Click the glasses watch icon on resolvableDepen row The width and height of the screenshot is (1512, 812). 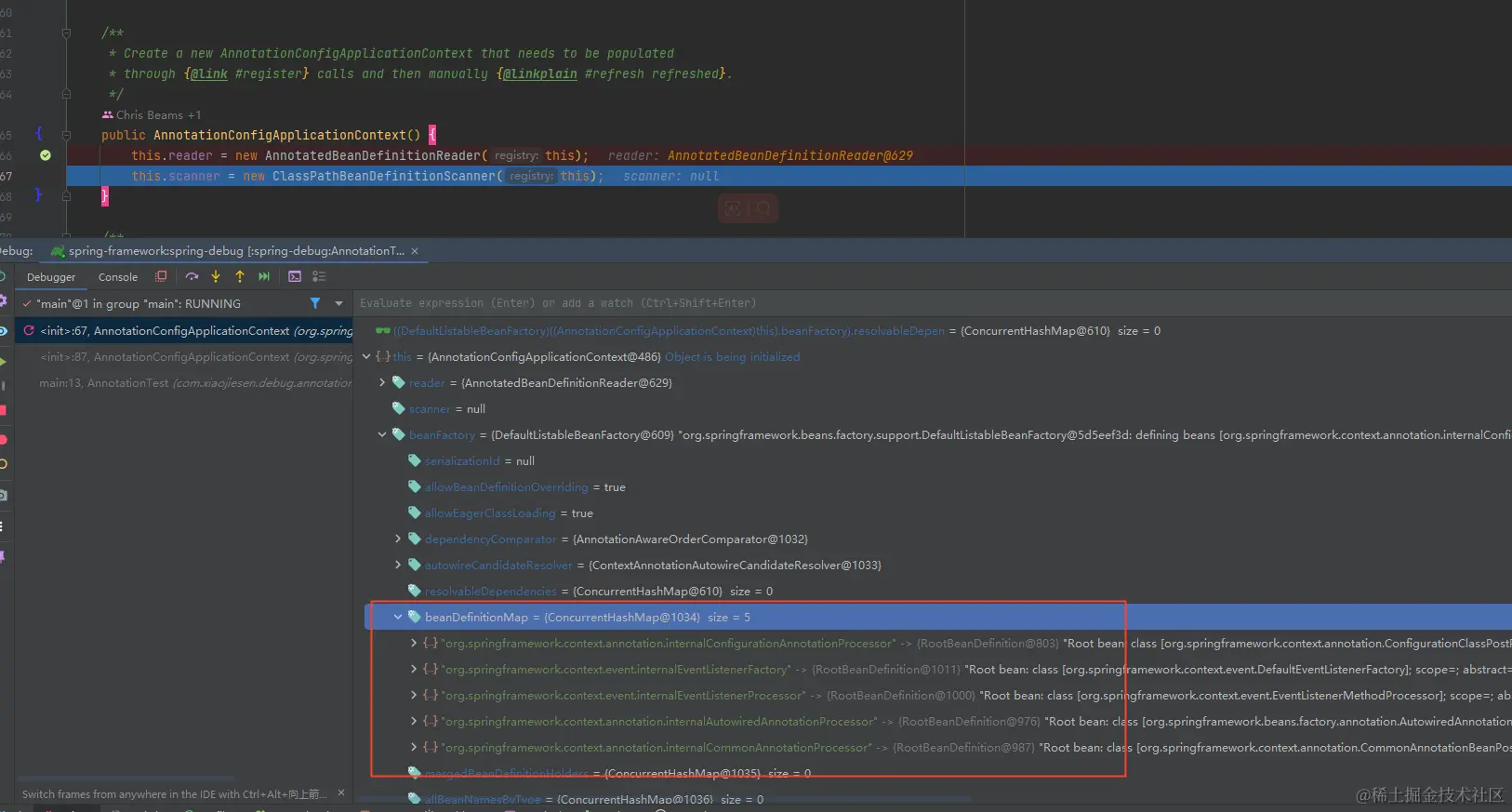382,330
